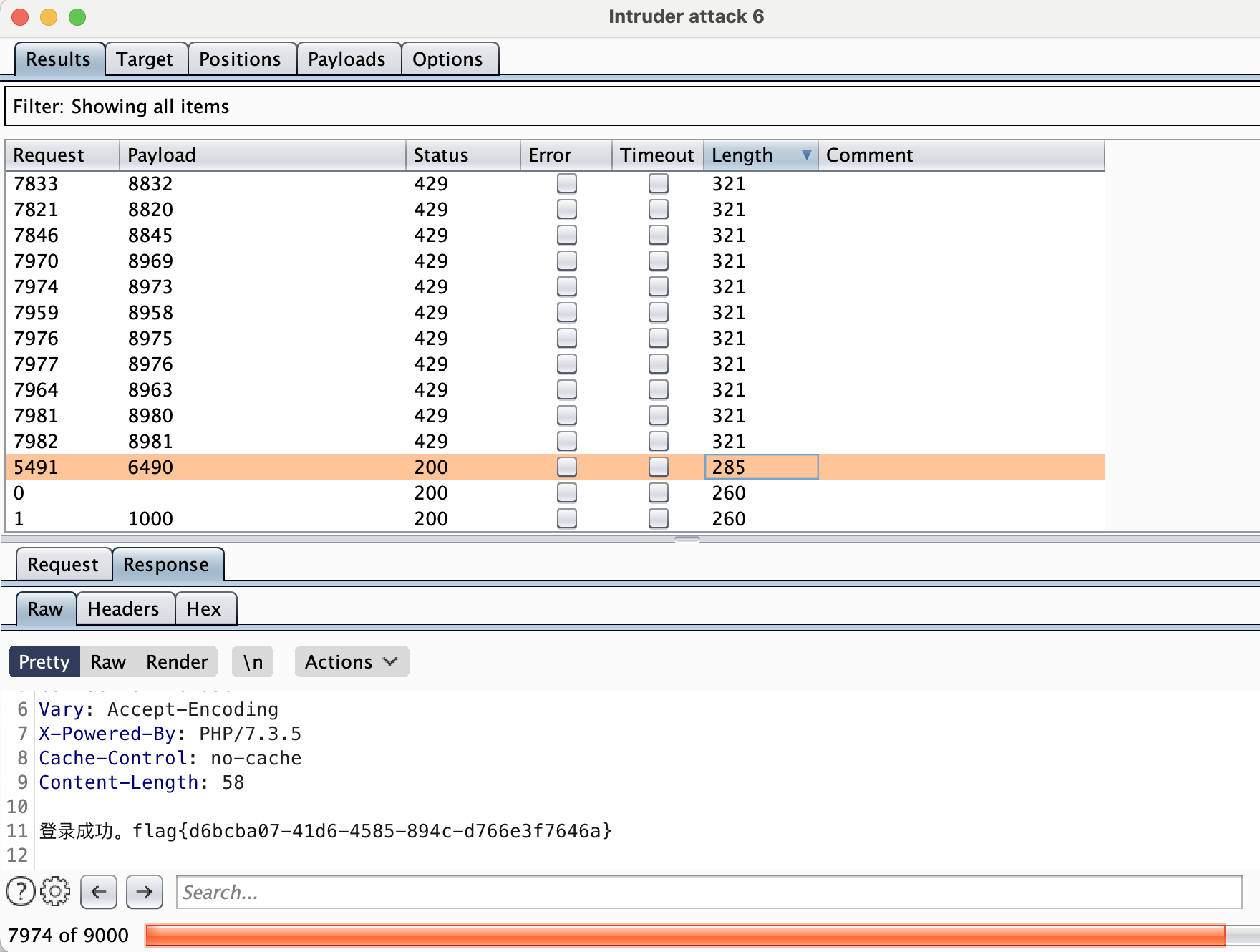Go to next search match arrow

(x=145, y=892)
